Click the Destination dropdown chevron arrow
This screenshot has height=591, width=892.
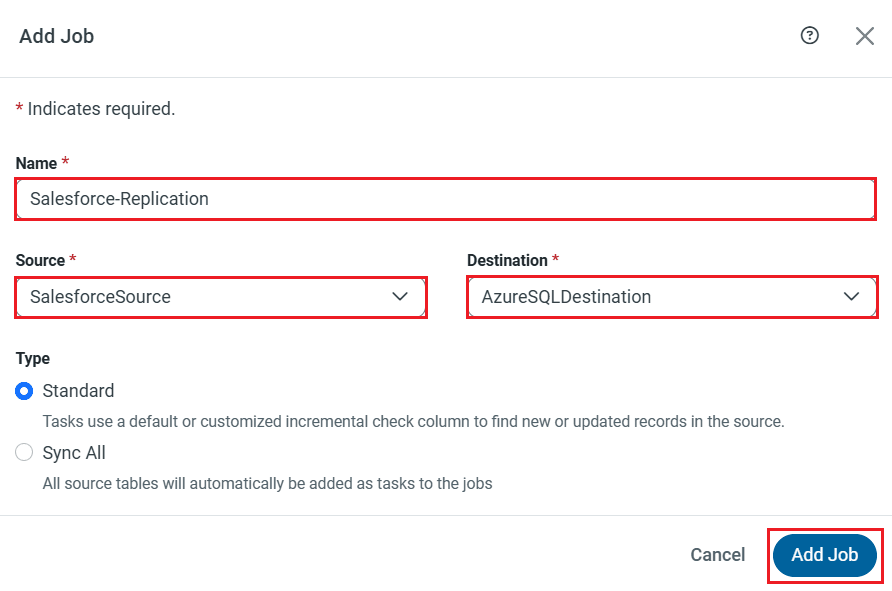point(851,296)
